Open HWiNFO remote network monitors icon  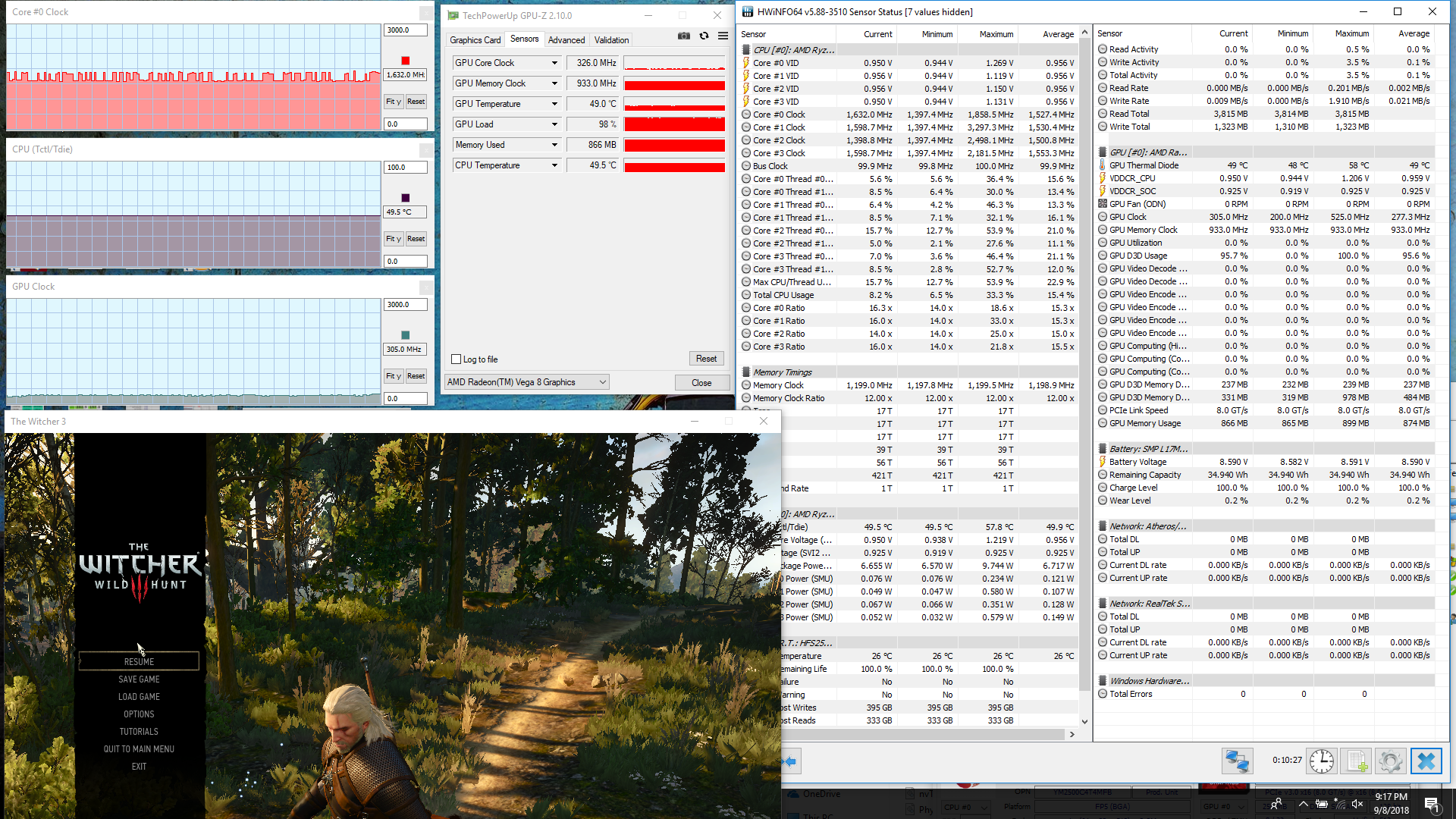[1237, 761]
